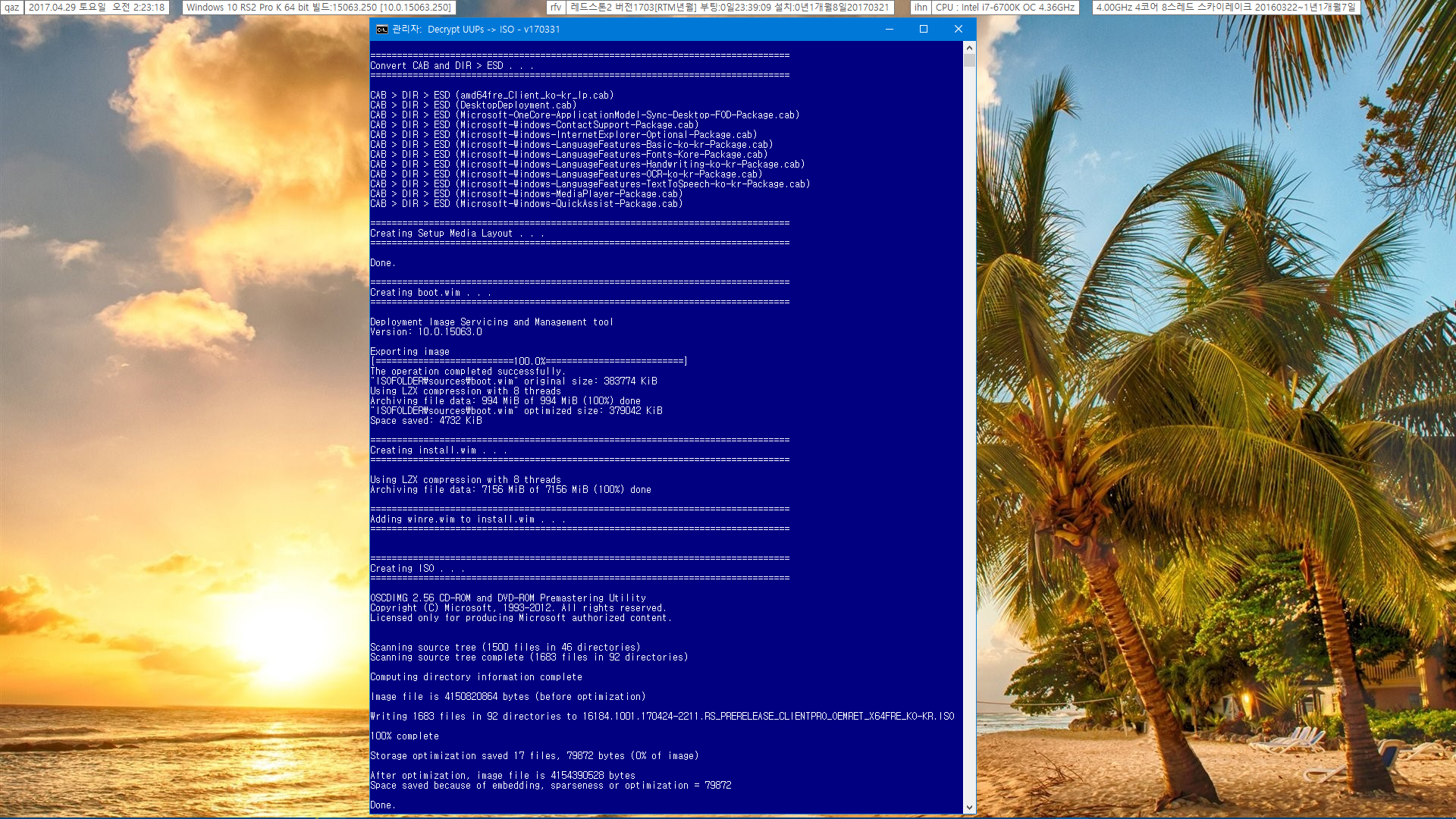Click the maximize button on command window
The image size is (1456, 819).
(x=923, y=29)
